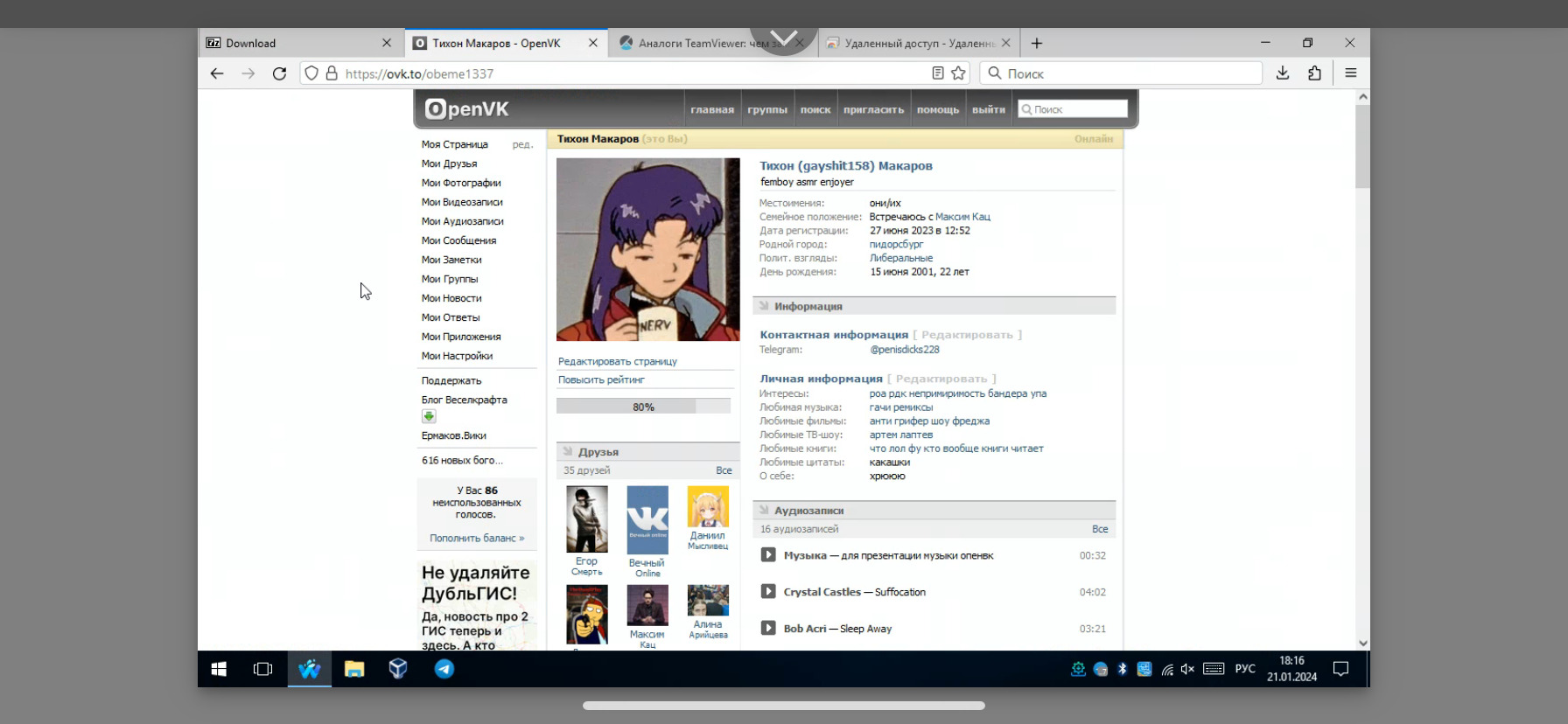Click the ред. link beside Моя Страница
1568x724 pixels.
click(x=522, y=144)
